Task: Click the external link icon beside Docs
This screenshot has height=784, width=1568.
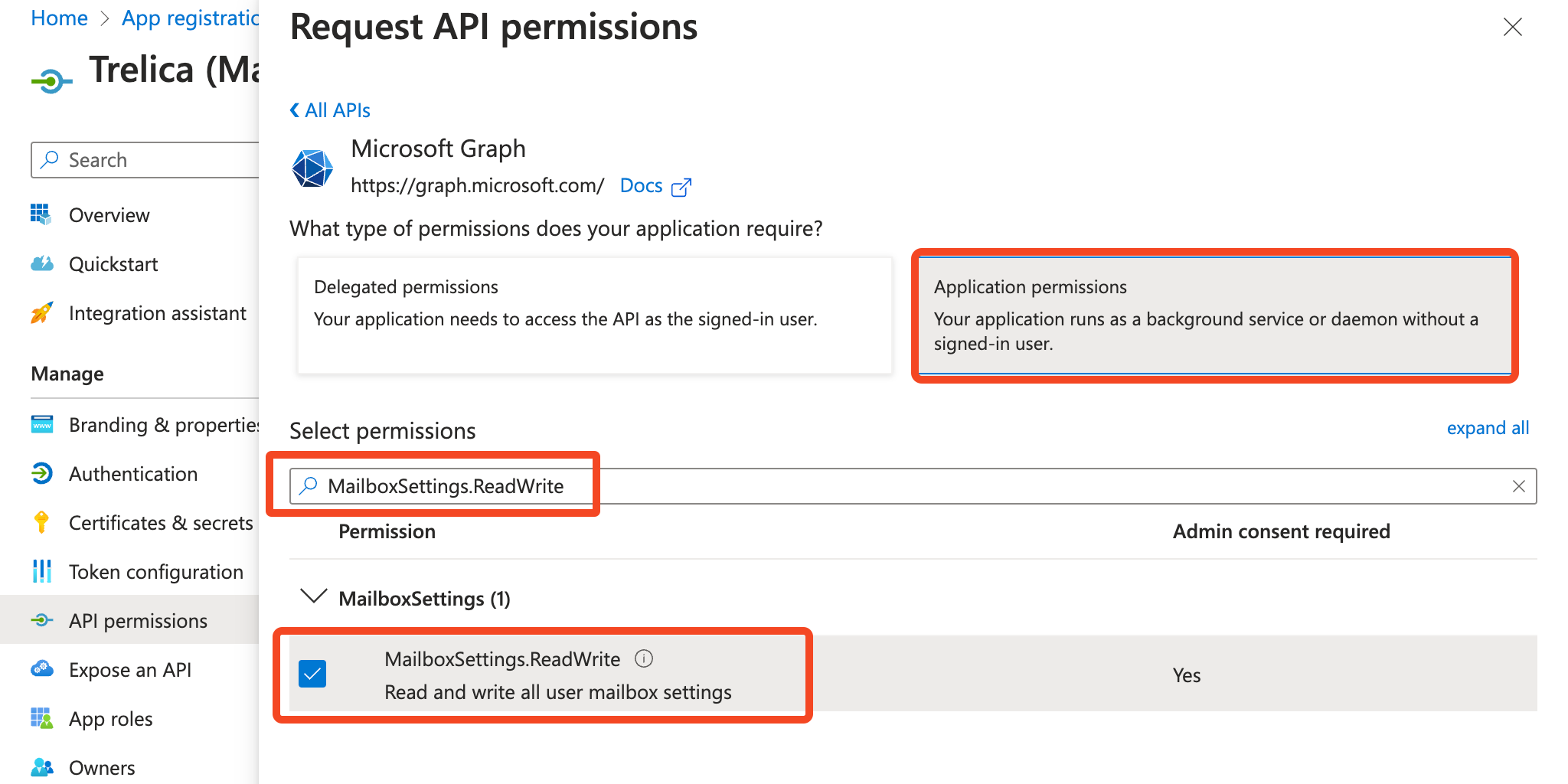Action: tap(681, 187)
